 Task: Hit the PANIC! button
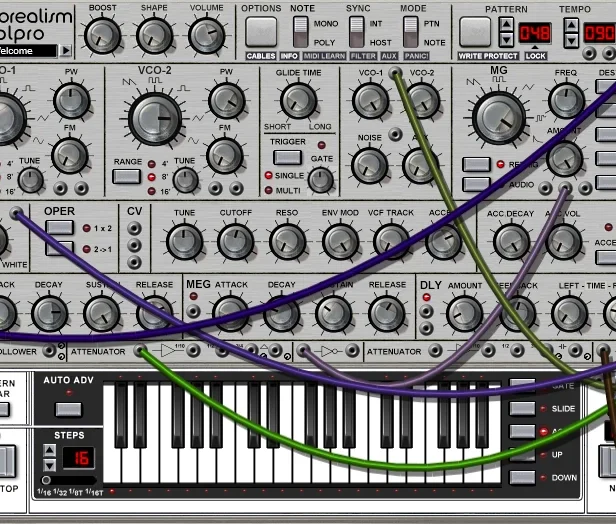point(416,56)
